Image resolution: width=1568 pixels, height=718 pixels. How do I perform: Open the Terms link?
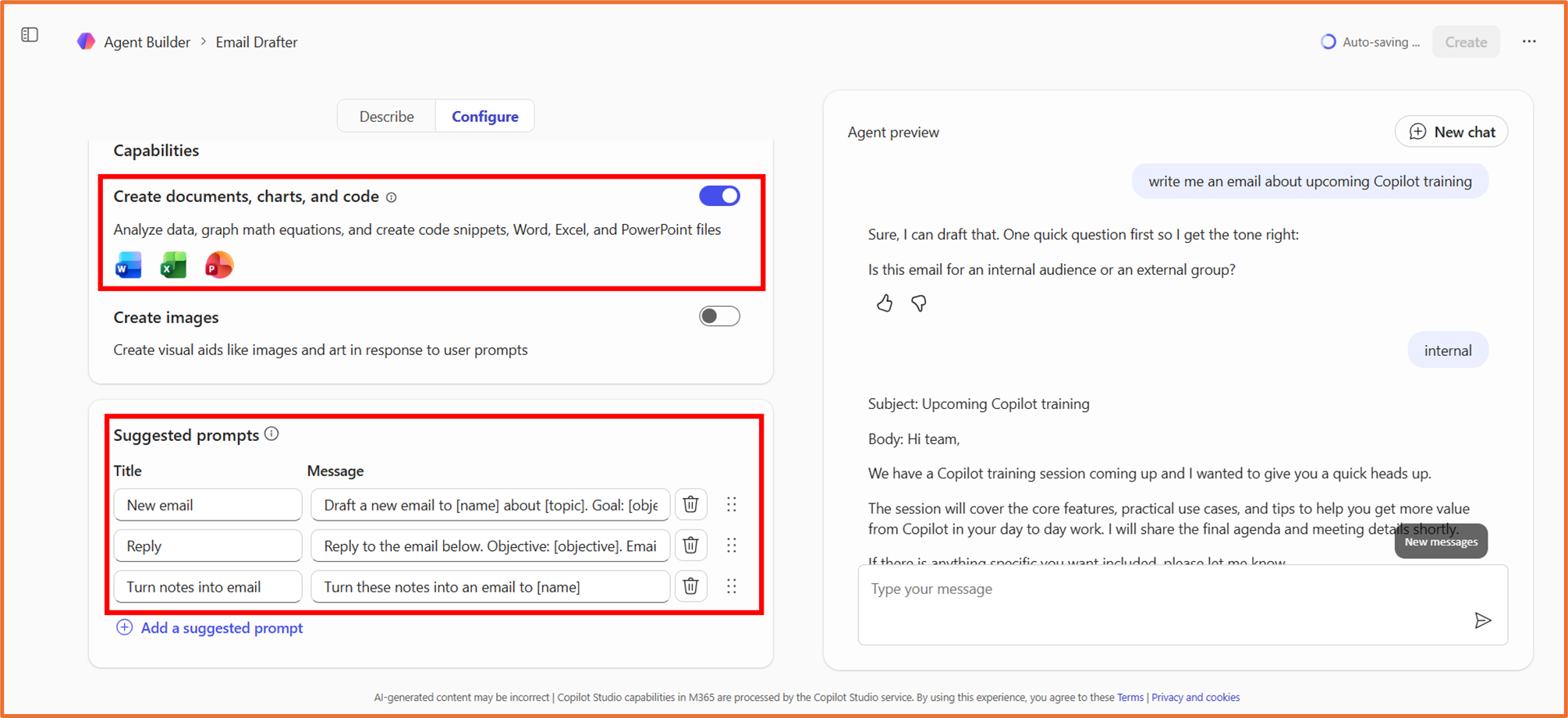[1130, 698]
